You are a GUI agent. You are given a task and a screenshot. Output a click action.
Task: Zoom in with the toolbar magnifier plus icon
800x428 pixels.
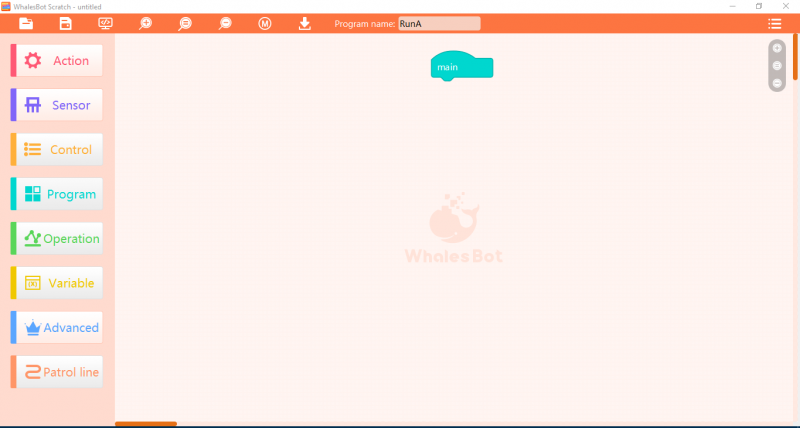145,23
